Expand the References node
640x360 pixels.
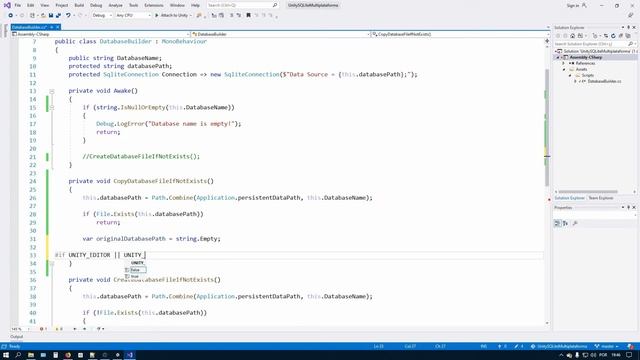click(x=564, y=64)
